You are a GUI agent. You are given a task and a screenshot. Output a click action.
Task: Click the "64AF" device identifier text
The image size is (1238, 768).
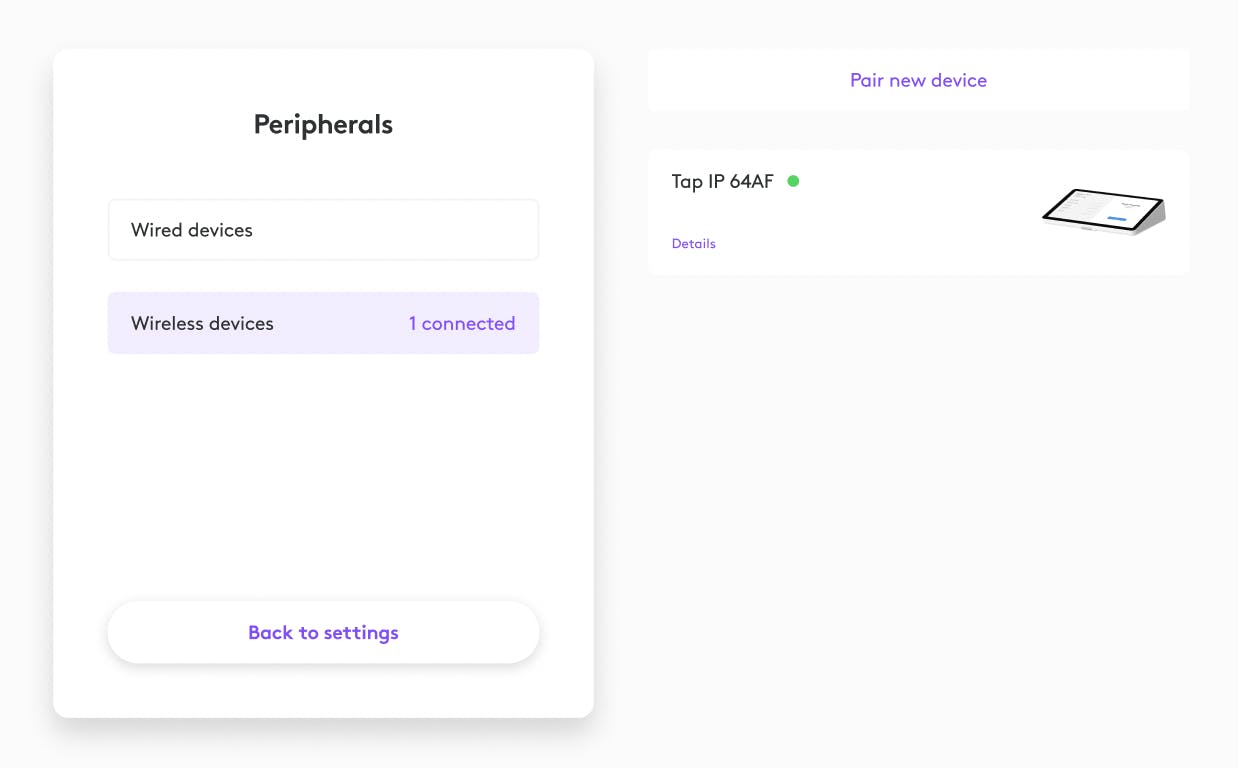(751, 182)
